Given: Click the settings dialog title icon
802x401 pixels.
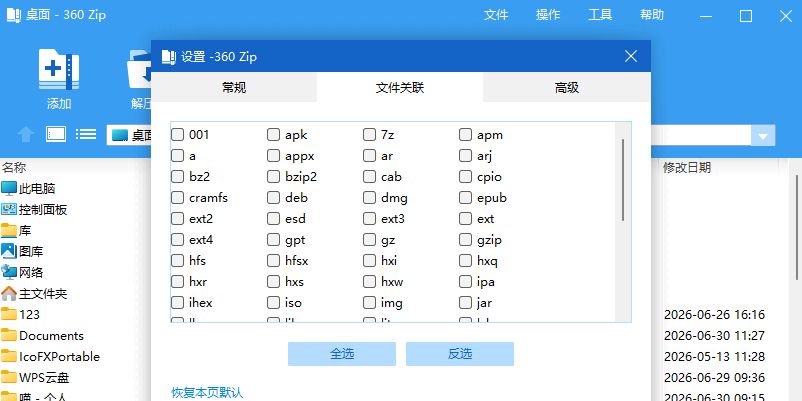Looking at the screenshot, I should 169,56.
